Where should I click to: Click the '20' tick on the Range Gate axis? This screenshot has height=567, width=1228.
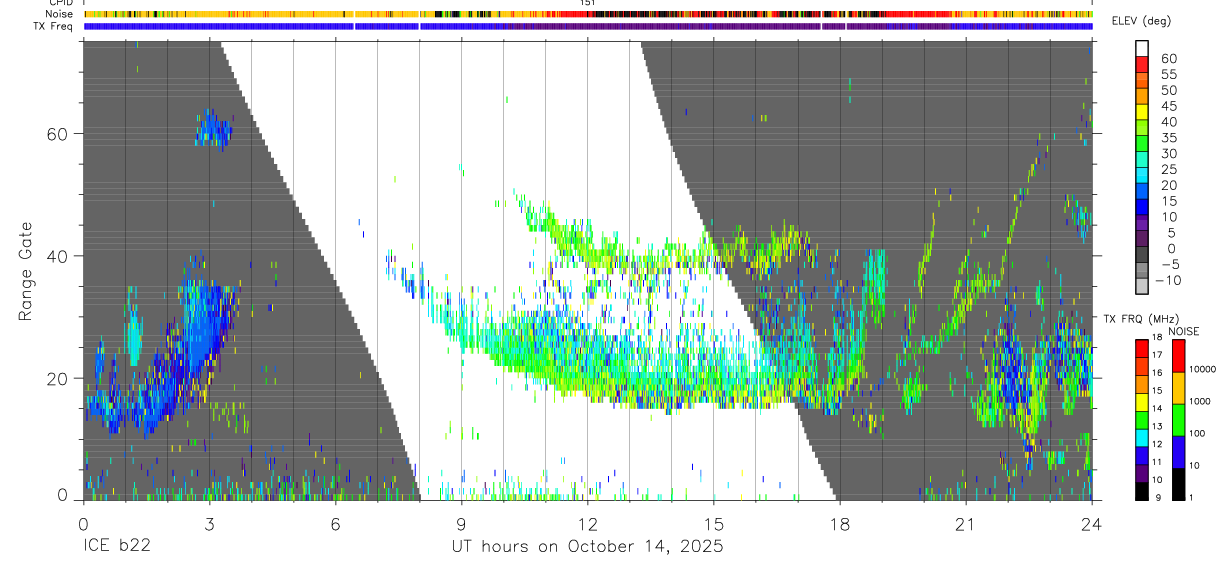coord(58,379)
